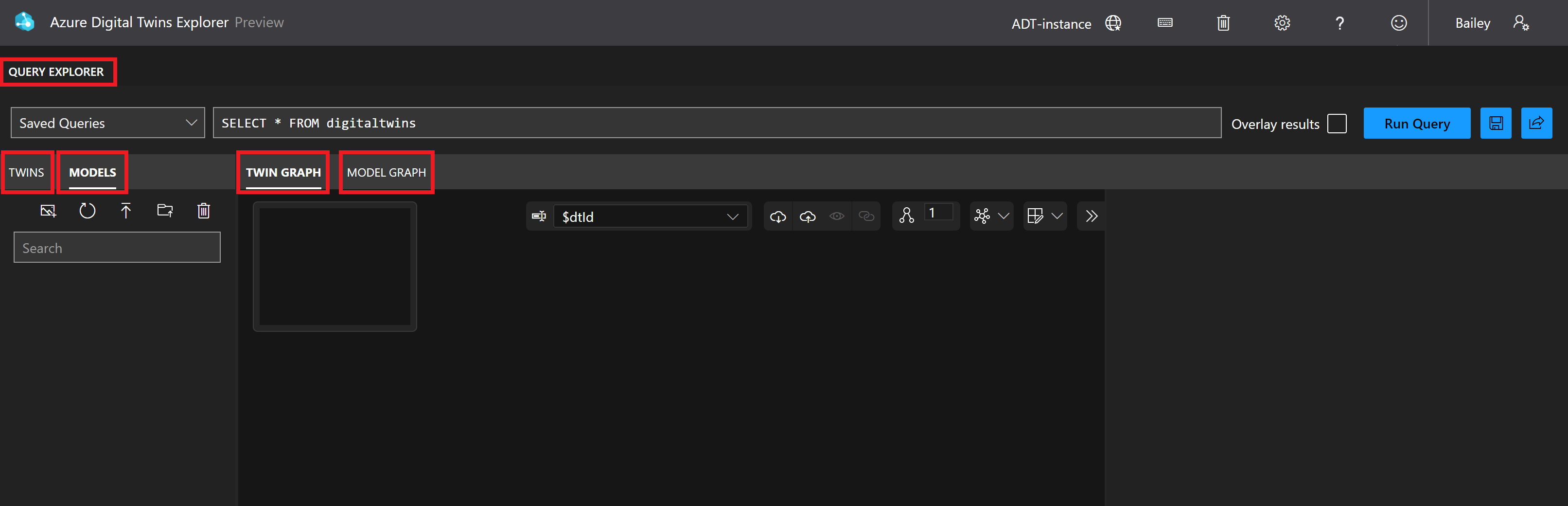This screenshot has width=1568, height=506.
Task: Toggle show/hide twins with the eye icon
Action: [x=837, y=216]
